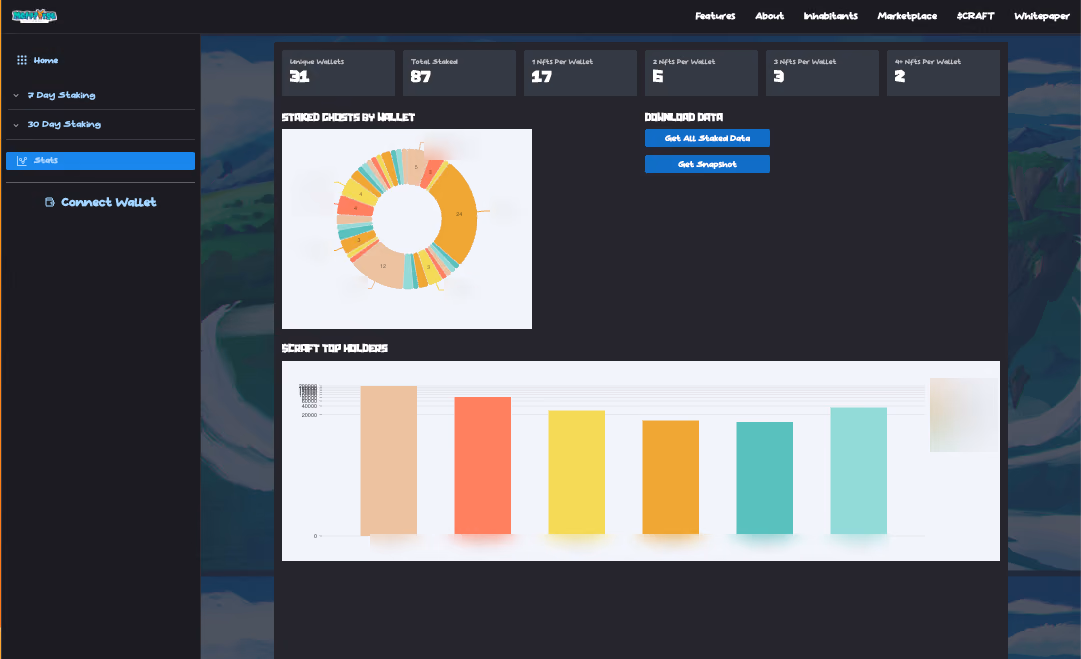
Task: Expand the 30 Day Staking chevron
Action: tap(16, 125)
